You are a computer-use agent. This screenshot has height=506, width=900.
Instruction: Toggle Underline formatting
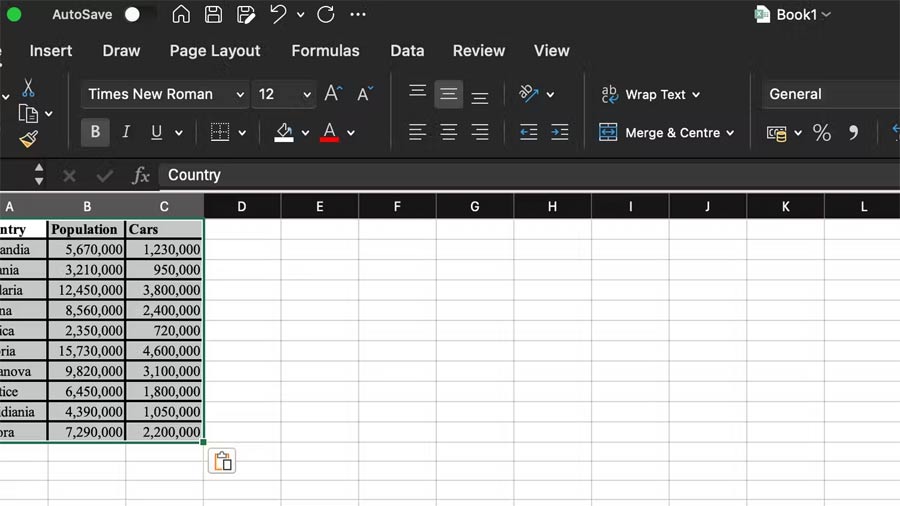(x=156, y=132)
